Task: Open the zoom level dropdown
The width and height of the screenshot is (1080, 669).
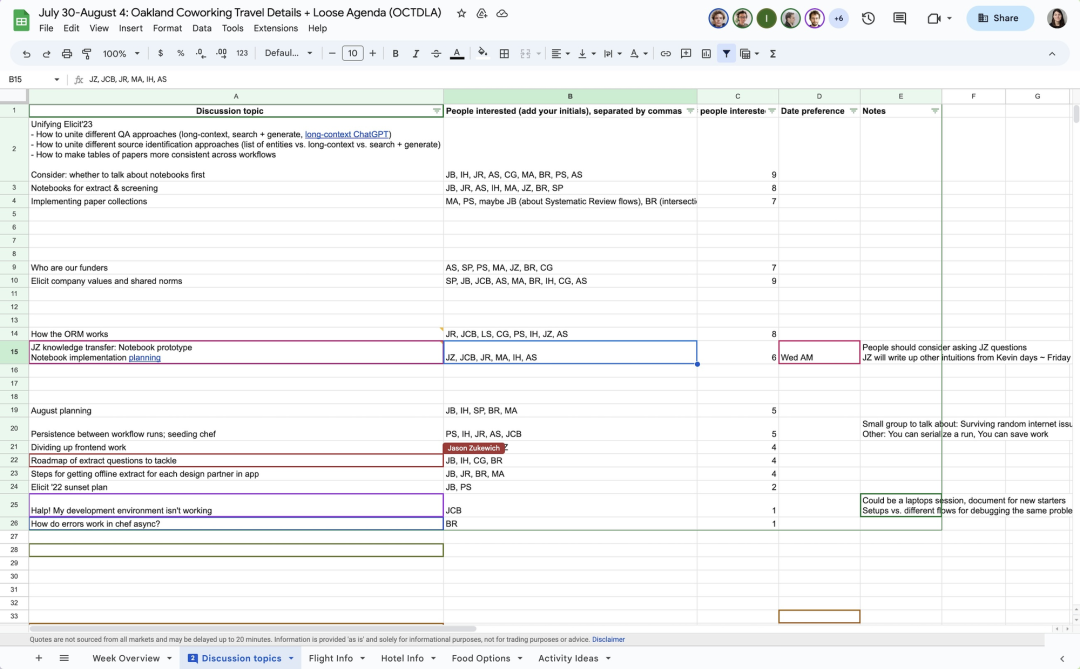Action: 121,54
